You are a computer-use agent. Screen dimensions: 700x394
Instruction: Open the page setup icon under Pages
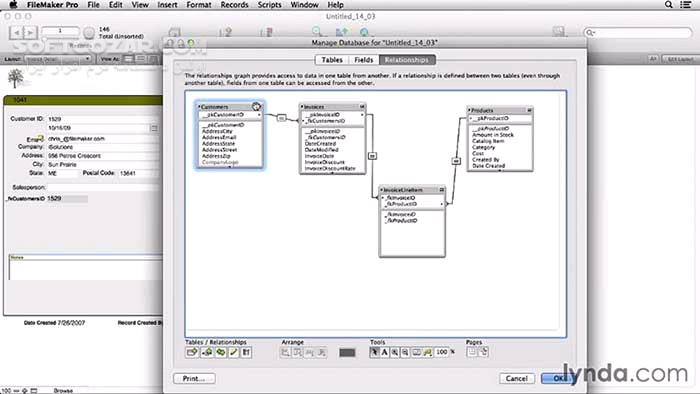(x=483, y=352)
